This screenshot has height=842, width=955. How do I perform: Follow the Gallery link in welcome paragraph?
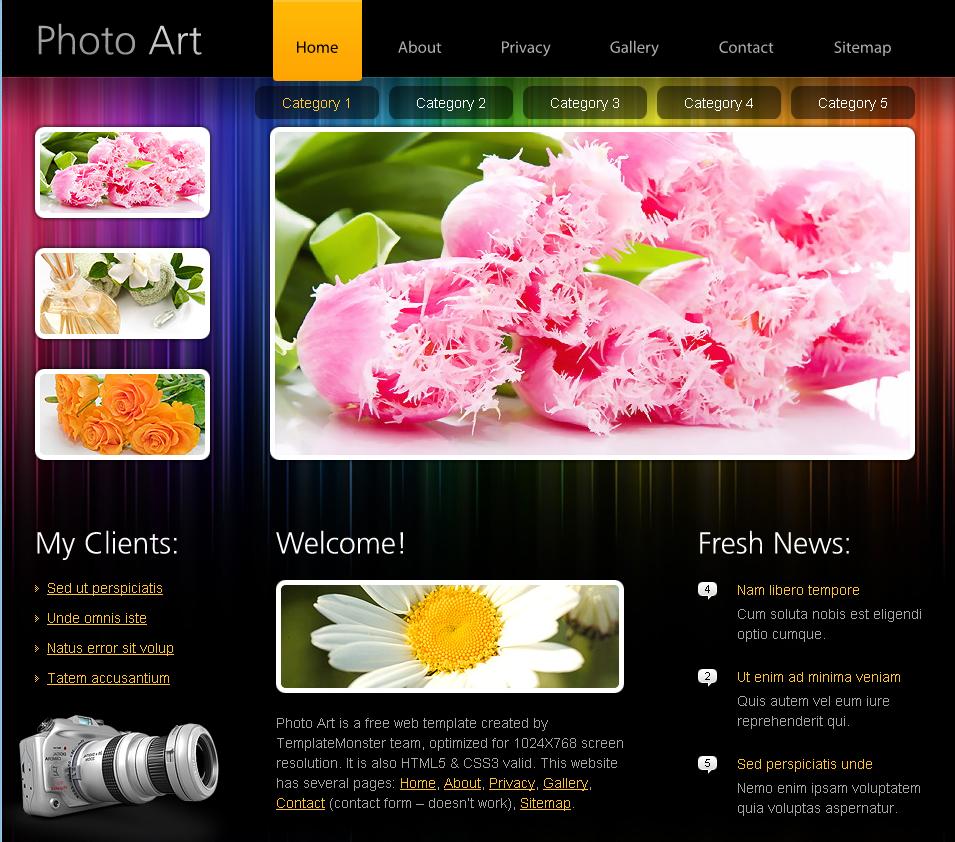(x=566, y=783)
